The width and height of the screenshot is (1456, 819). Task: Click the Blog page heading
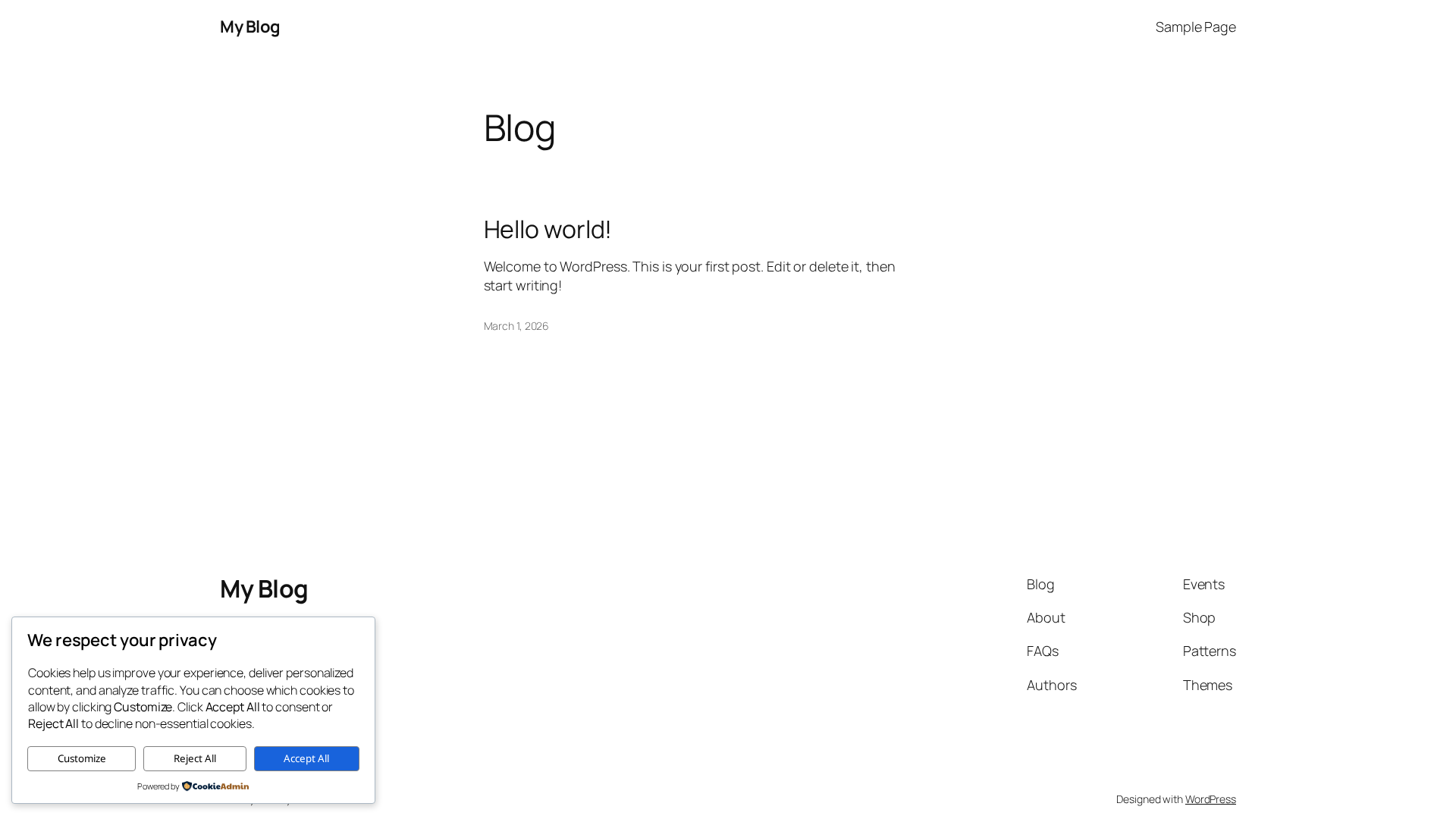(519, 127)
